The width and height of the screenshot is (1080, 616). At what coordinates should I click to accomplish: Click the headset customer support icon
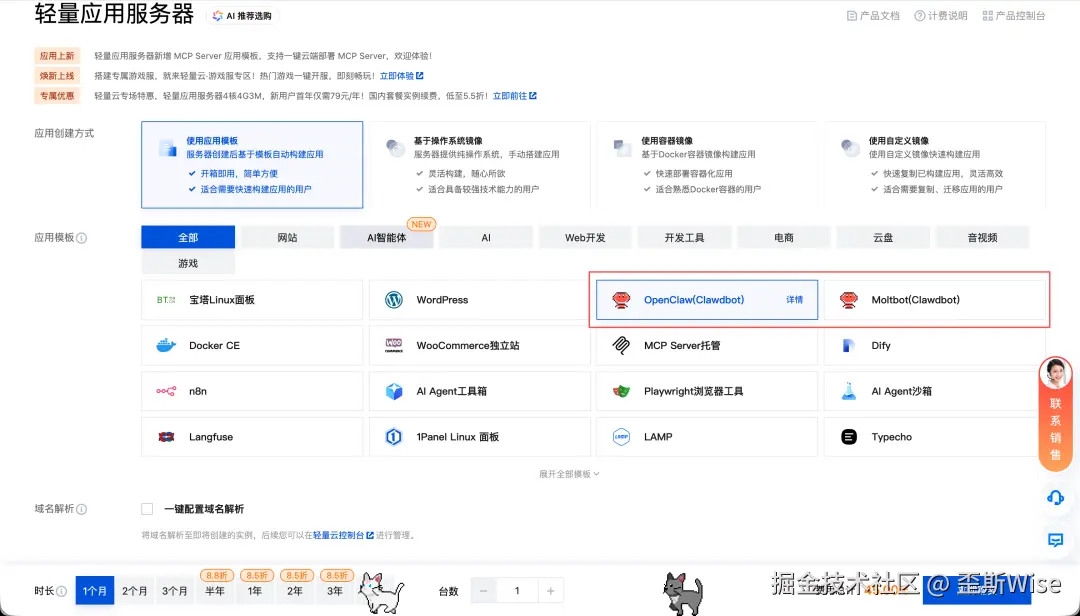[1055, 497]
